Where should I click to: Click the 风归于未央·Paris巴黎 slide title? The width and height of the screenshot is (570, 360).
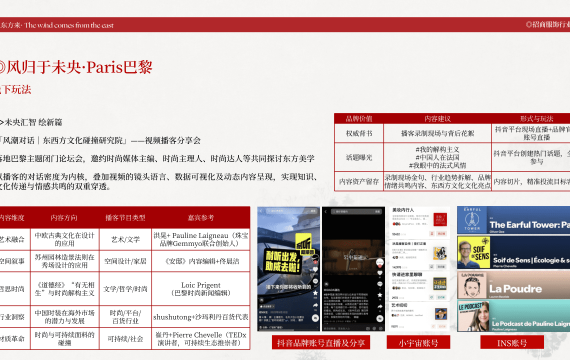(75, 67)
